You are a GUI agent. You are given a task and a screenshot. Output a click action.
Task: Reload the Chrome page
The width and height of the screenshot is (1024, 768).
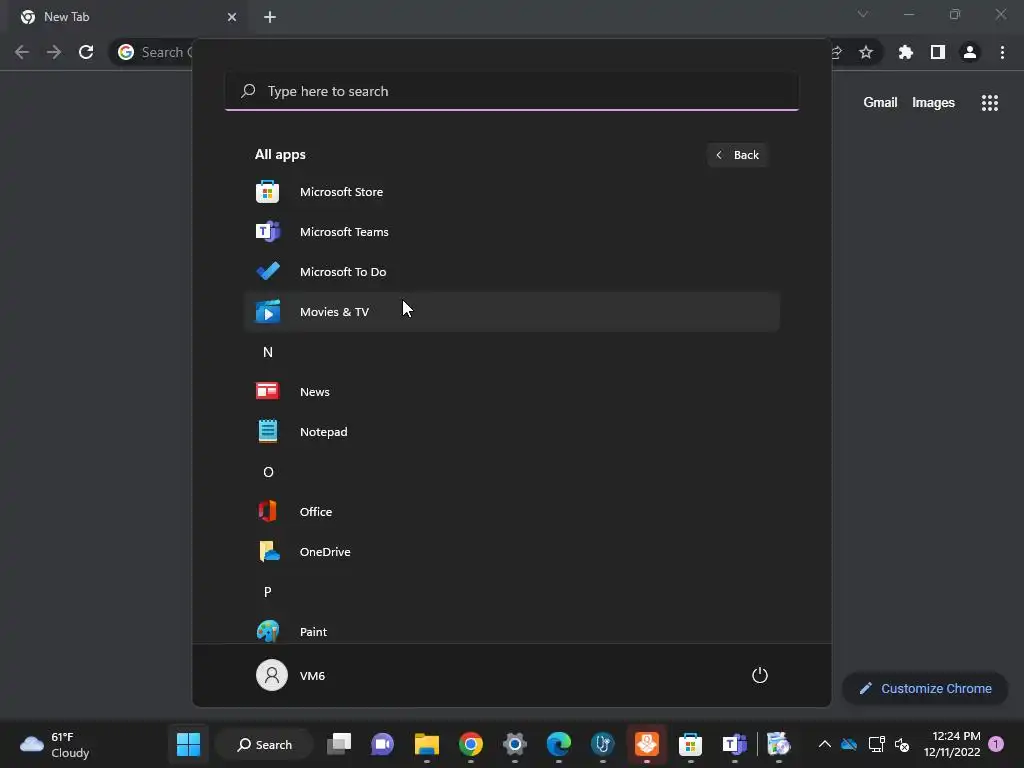point(86,52)
